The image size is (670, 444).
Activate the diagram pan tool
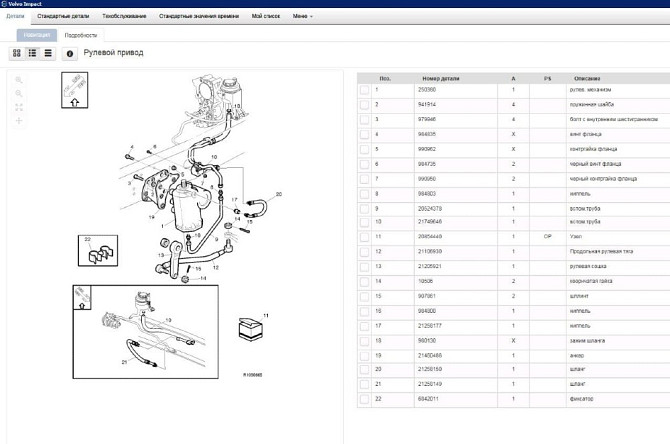coord(18,120)
